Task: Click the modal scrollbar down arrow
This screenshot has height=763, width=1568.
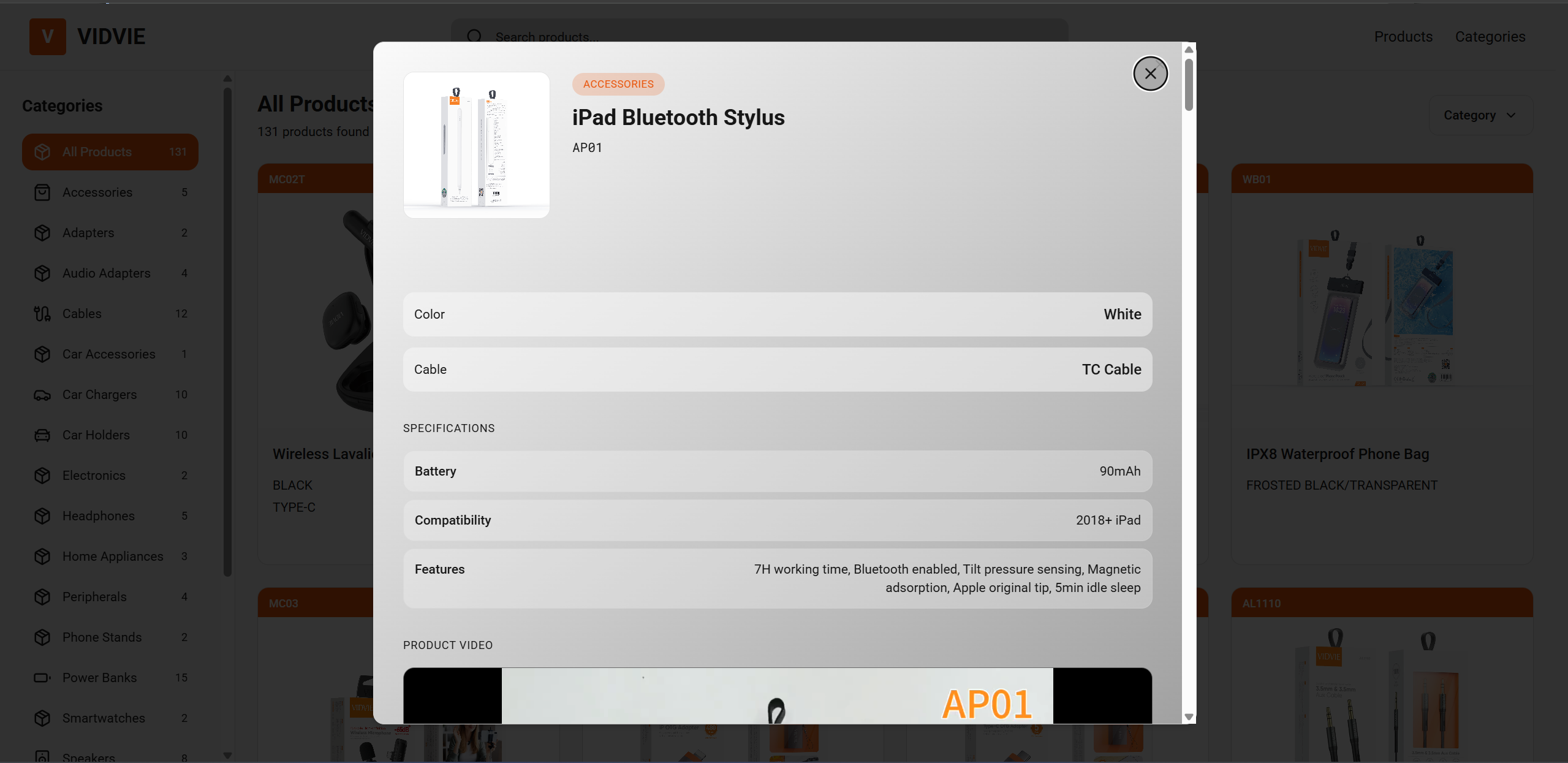Action: coord(1189,716)
